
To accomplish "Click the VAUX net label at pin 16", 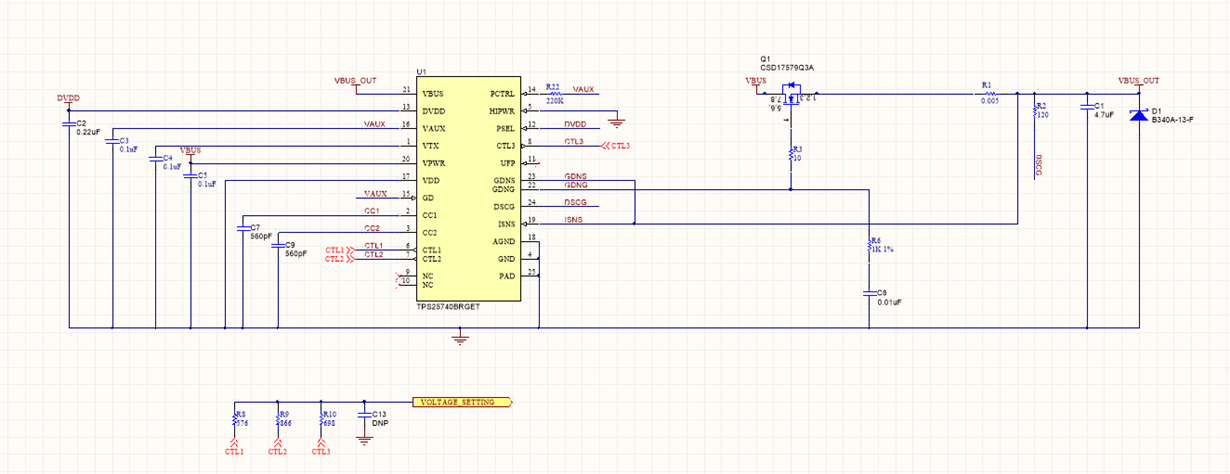I will pyautogui.click(x=375, y=124).
